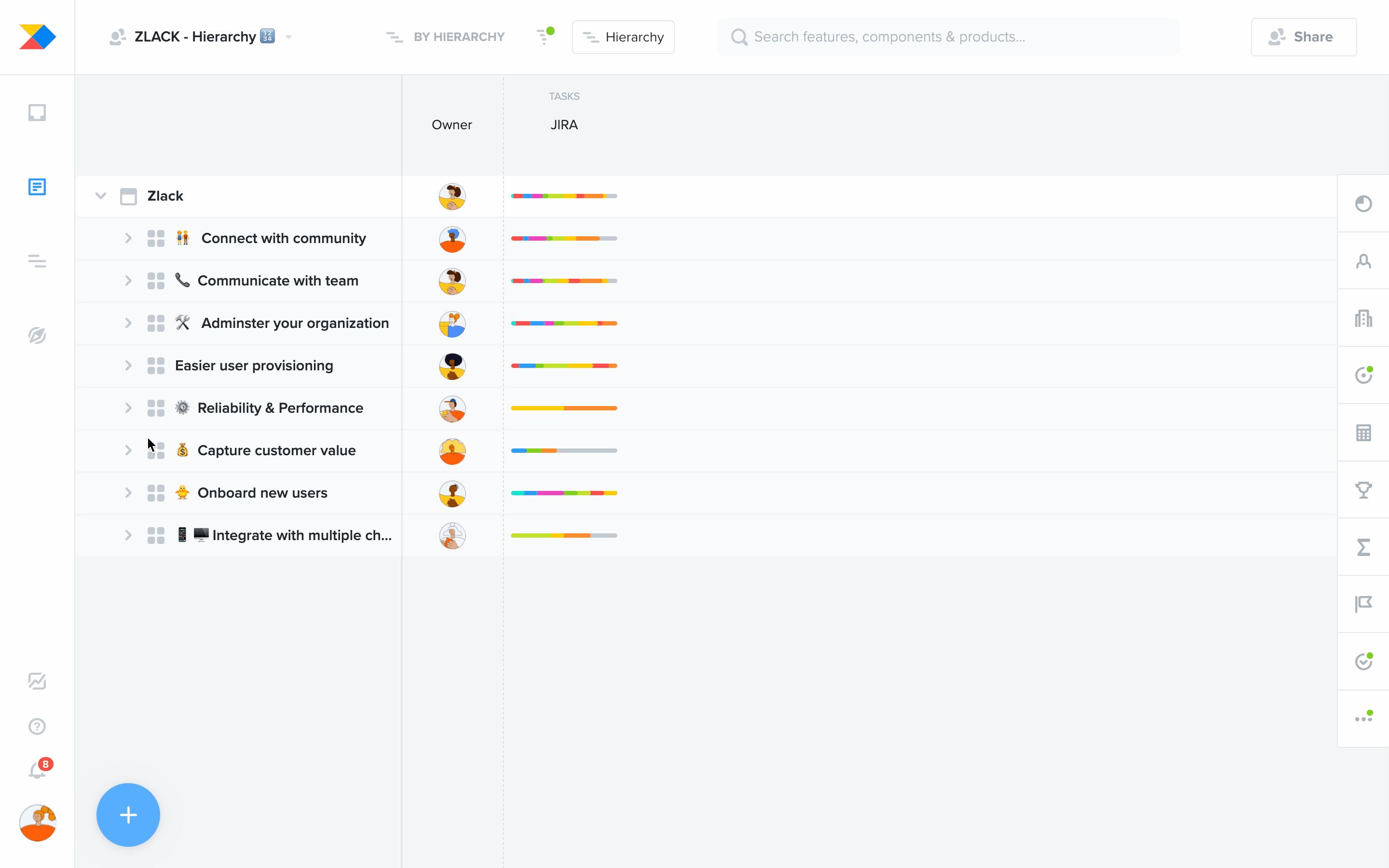Expand Communicate with team component
This screenshot has width=1389, height=868.
(x=128, y=281)
